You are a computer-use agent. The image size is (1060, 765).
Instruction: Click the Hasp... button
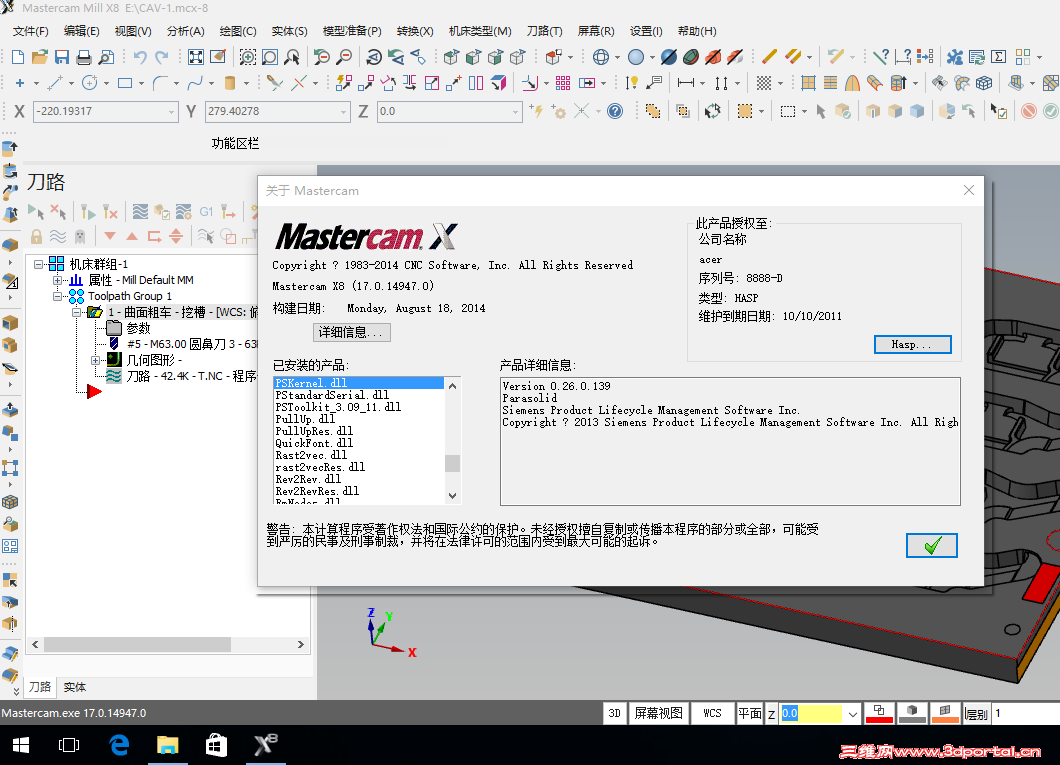click(x=912, y=345)
